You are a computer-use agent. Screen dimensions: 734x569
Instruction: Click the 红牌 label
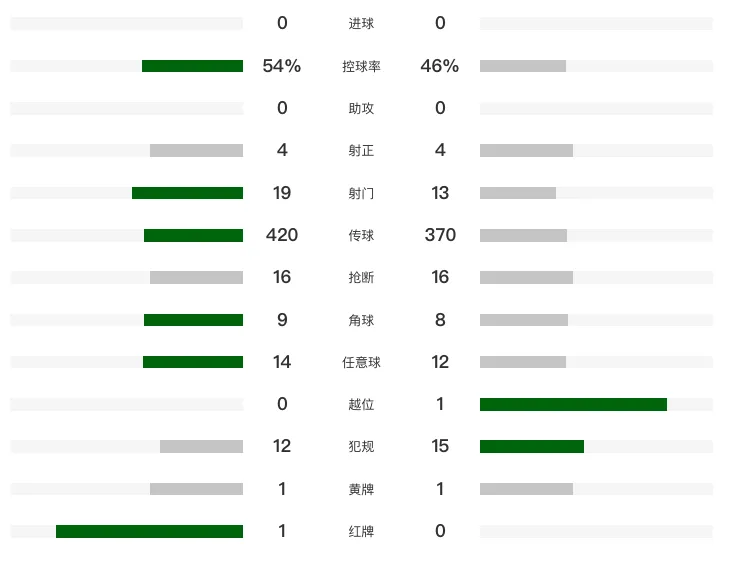click(x=361, y=532)
